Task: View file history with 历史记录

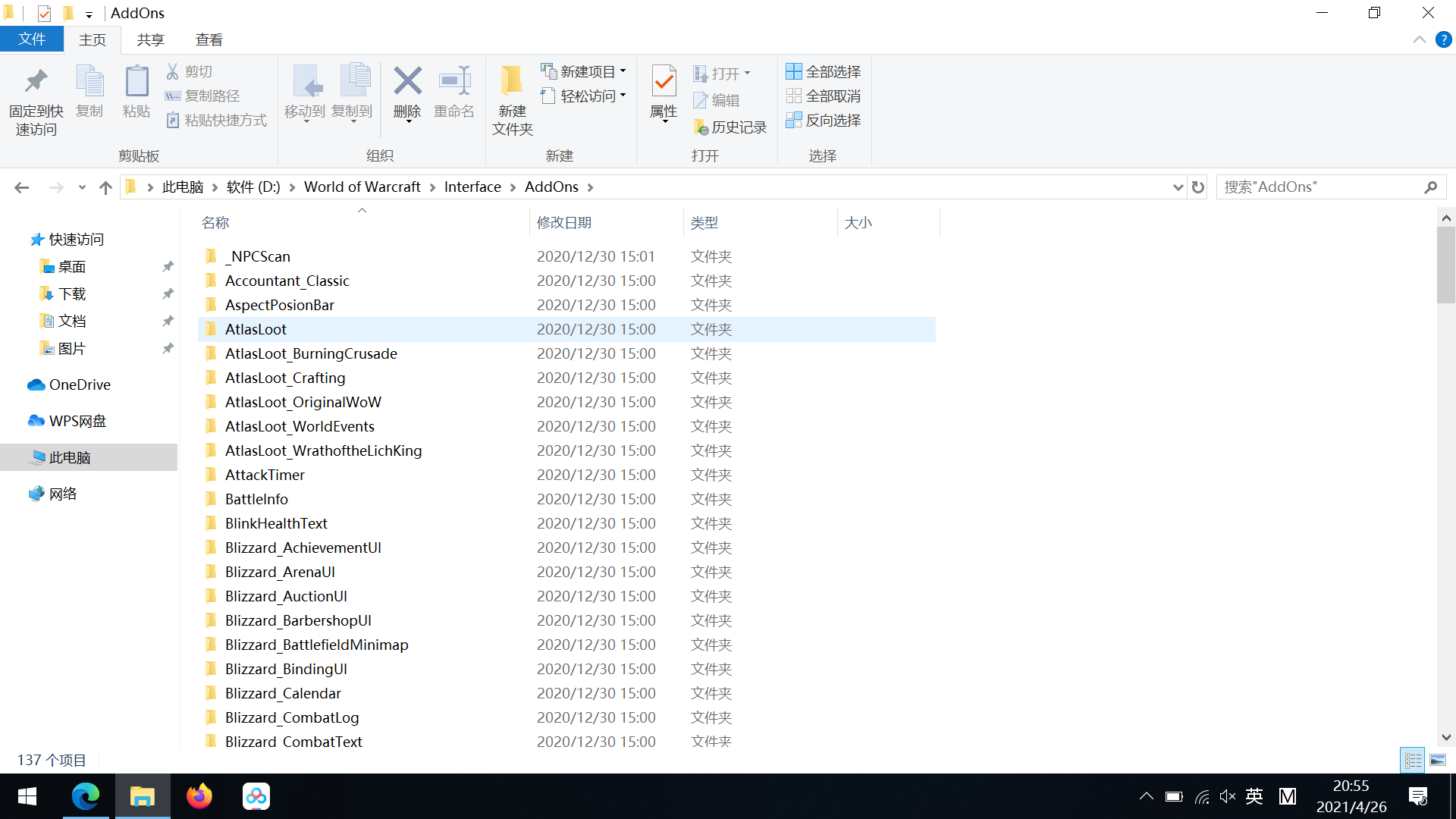Action: coord(730,127)
